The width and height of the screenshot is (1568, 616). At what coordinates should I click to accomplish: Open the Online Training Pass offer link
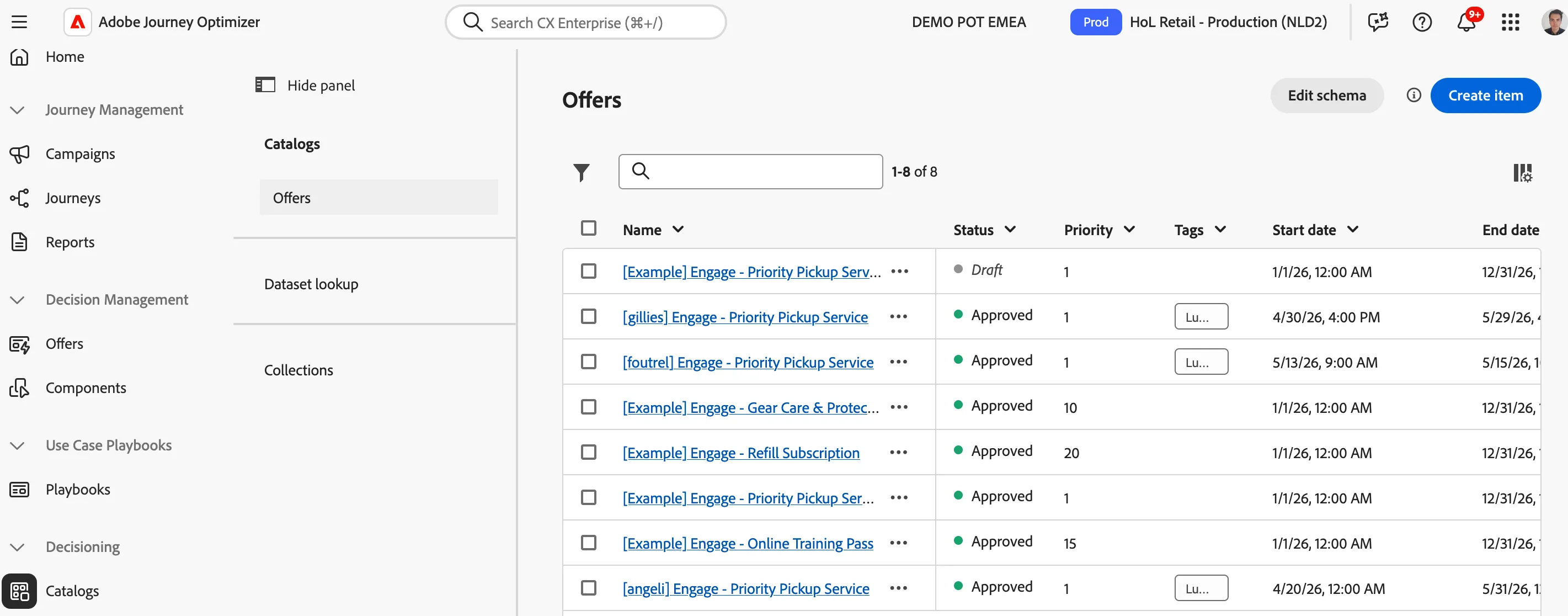[748, 543]
